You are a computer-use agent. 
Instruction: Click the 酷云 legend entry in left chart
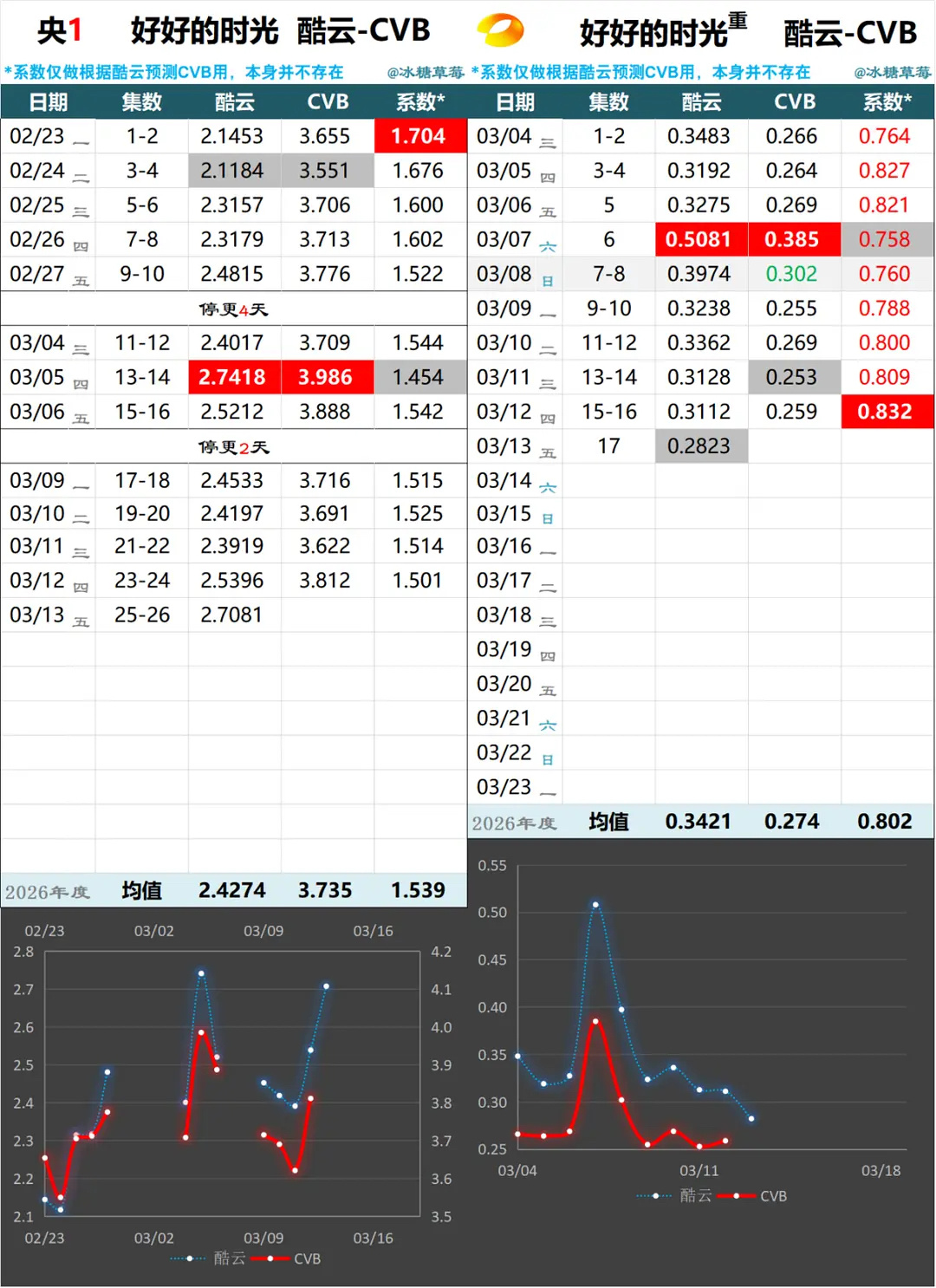click(208, 1259)
